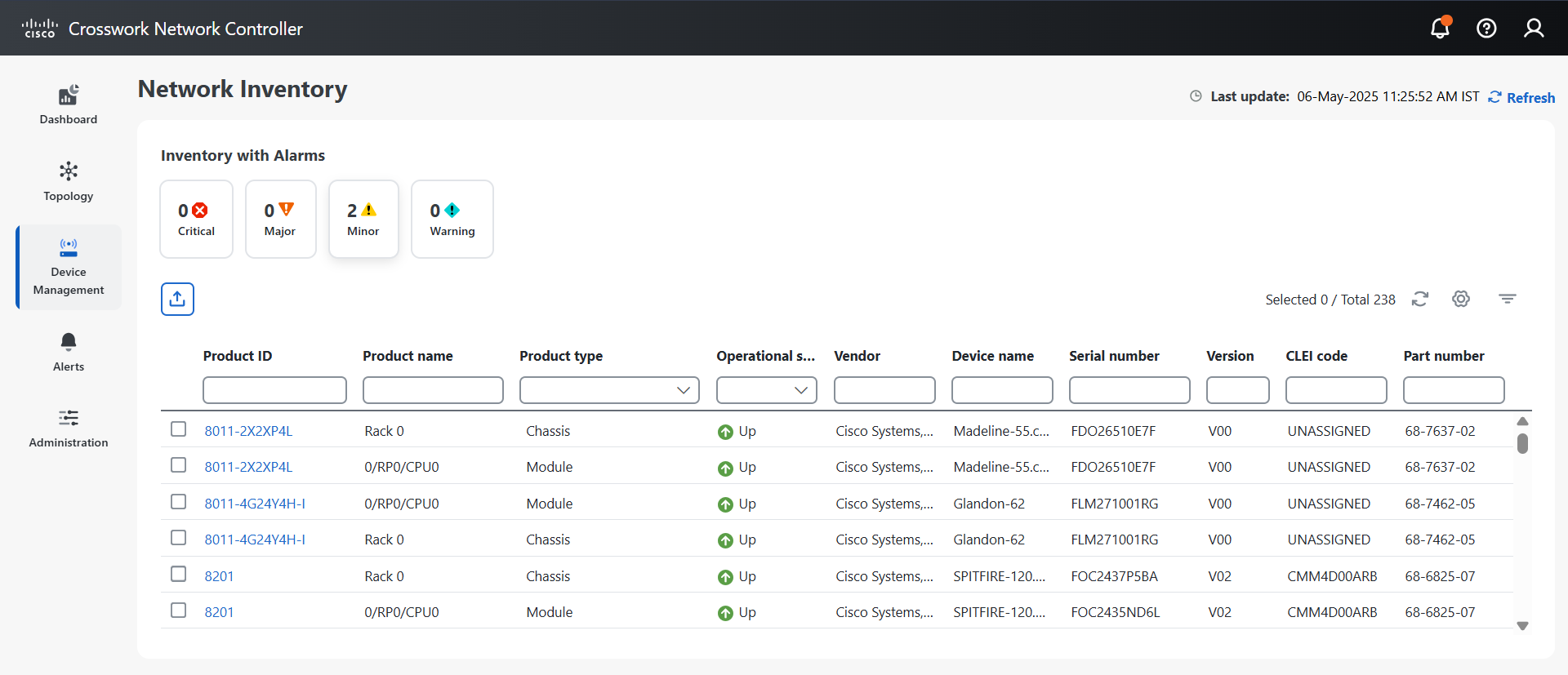Viewport: 1568px width, 675px height.
Task: Open 8201 link in 0/RP0/CPU0 row
Action: coord(219,612)
